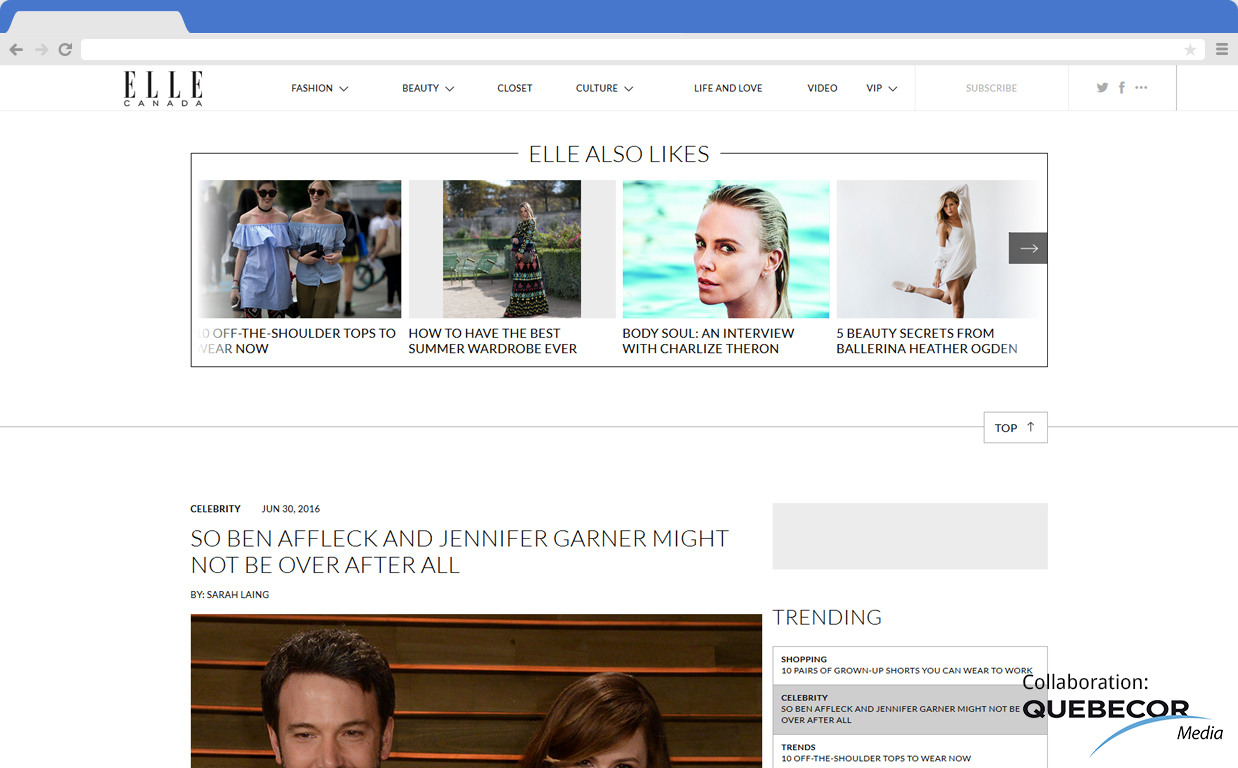Image resolution: width=1238 pixels, height=768 pixels.
Task: Expand the VIP dropdown menu
Action: point(881,88)
